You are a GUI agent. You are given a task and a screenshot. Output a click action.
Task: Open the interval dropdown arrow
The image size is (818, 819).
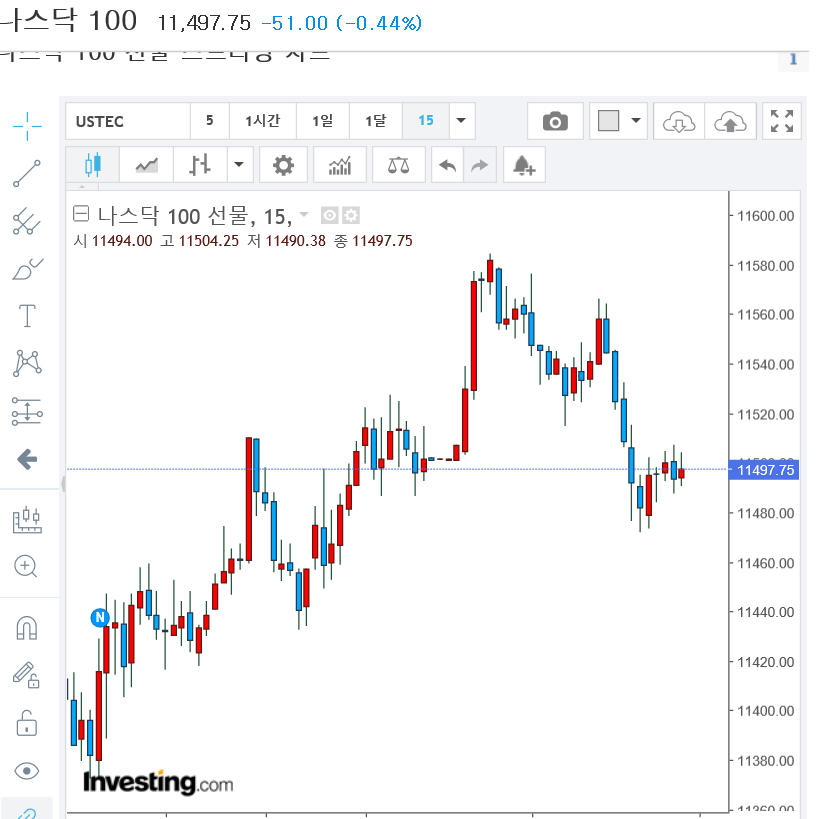461,121
